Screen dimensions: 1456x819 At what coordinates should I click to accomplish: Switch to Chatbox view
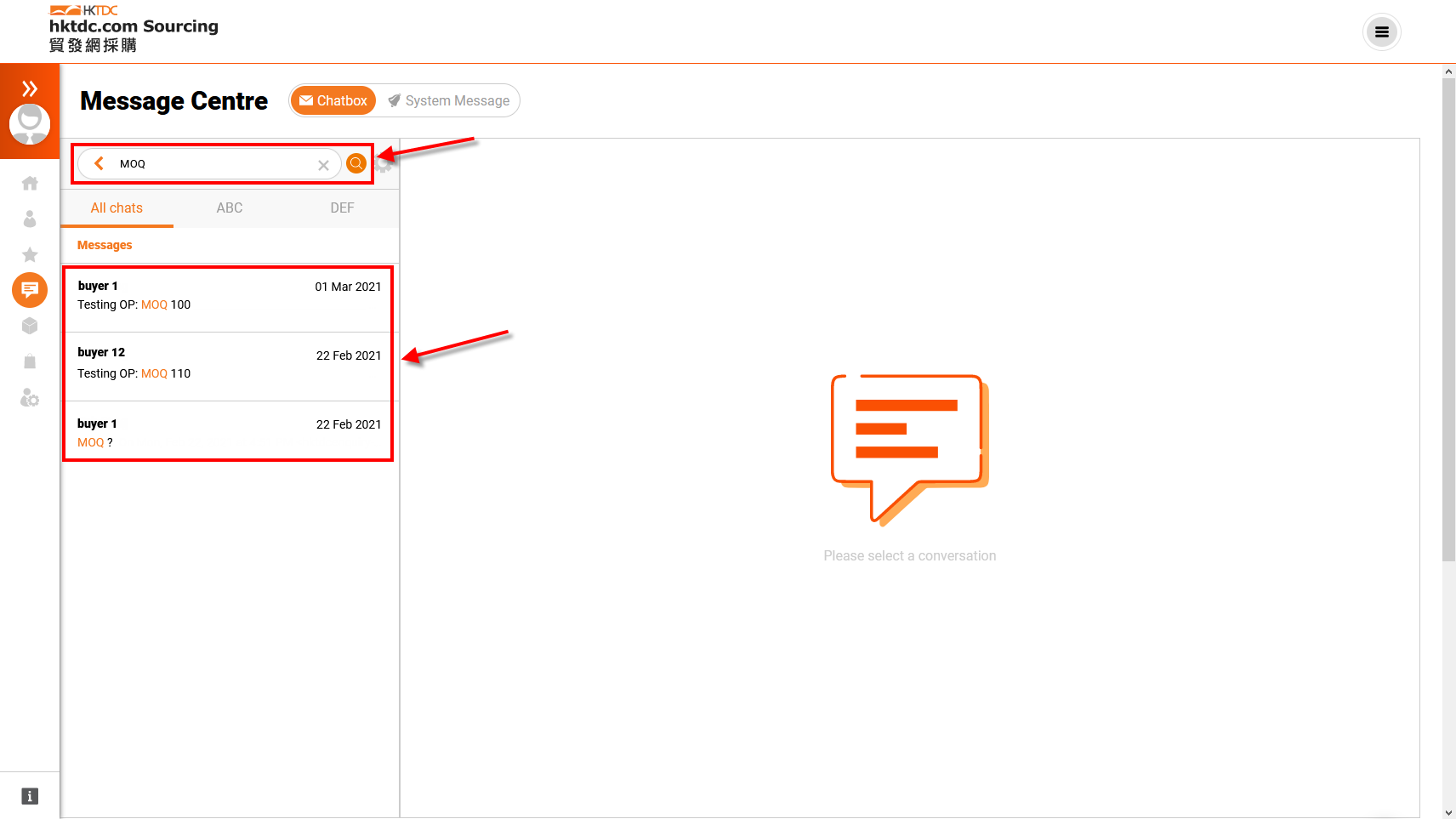tap(333, 100)
